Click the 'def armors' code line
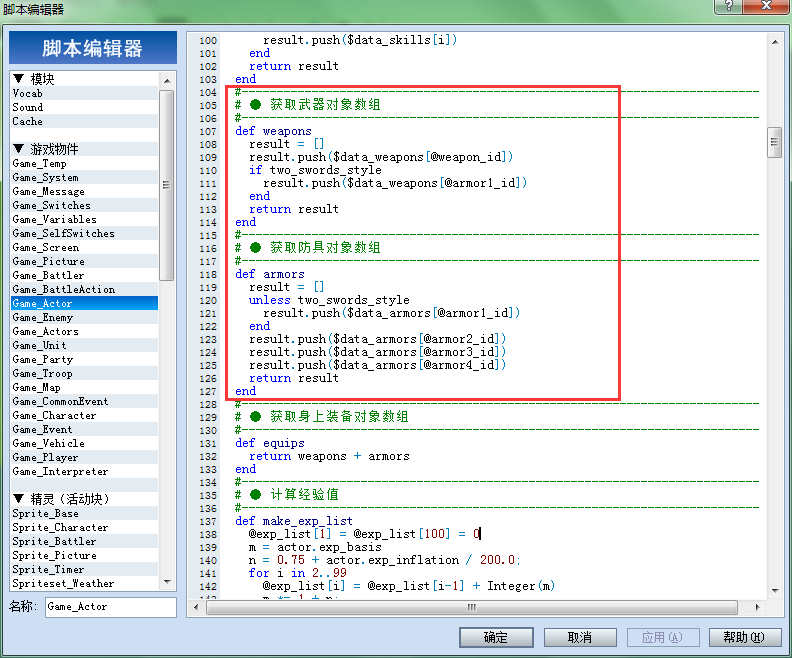 pyautogui.click(x=270, y=274)
